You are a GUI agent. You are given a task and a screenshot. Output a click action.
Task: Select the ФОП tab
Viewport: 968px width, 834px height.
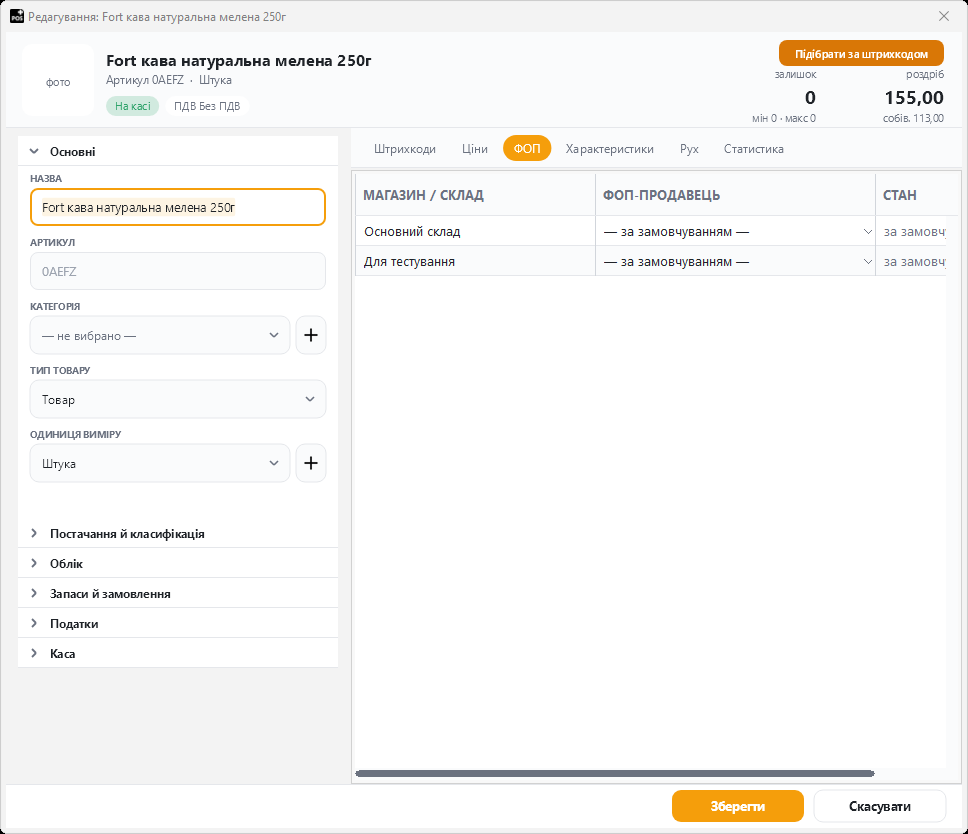[527, 149]
